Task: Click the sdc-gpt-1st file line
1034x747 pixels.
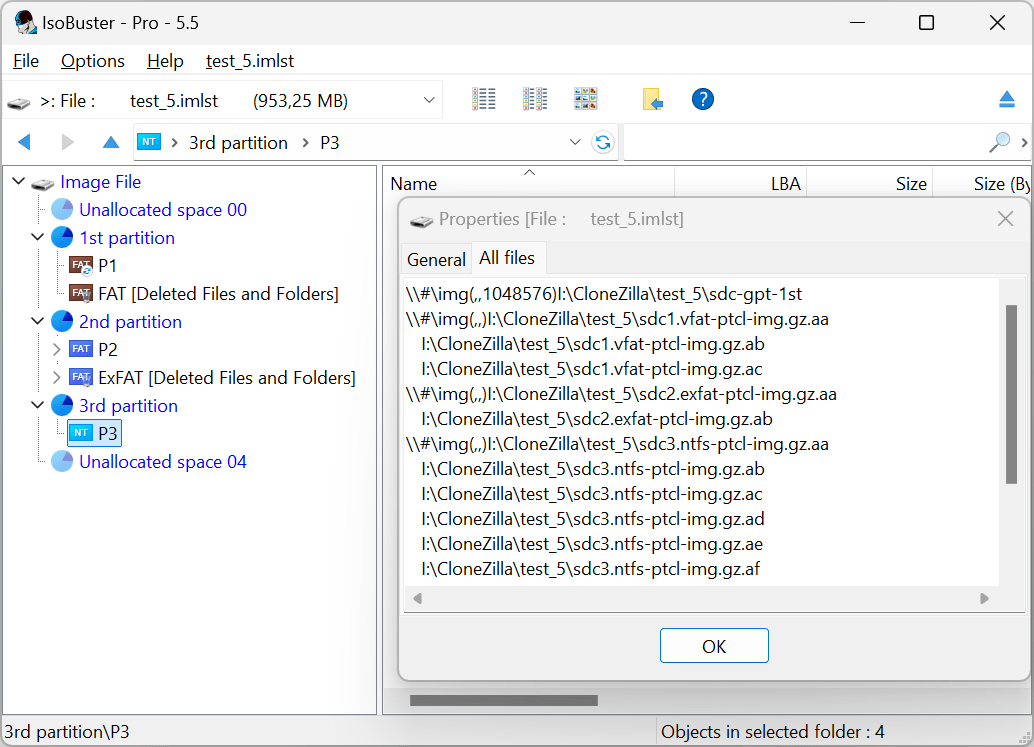Action: pos(603,294)
